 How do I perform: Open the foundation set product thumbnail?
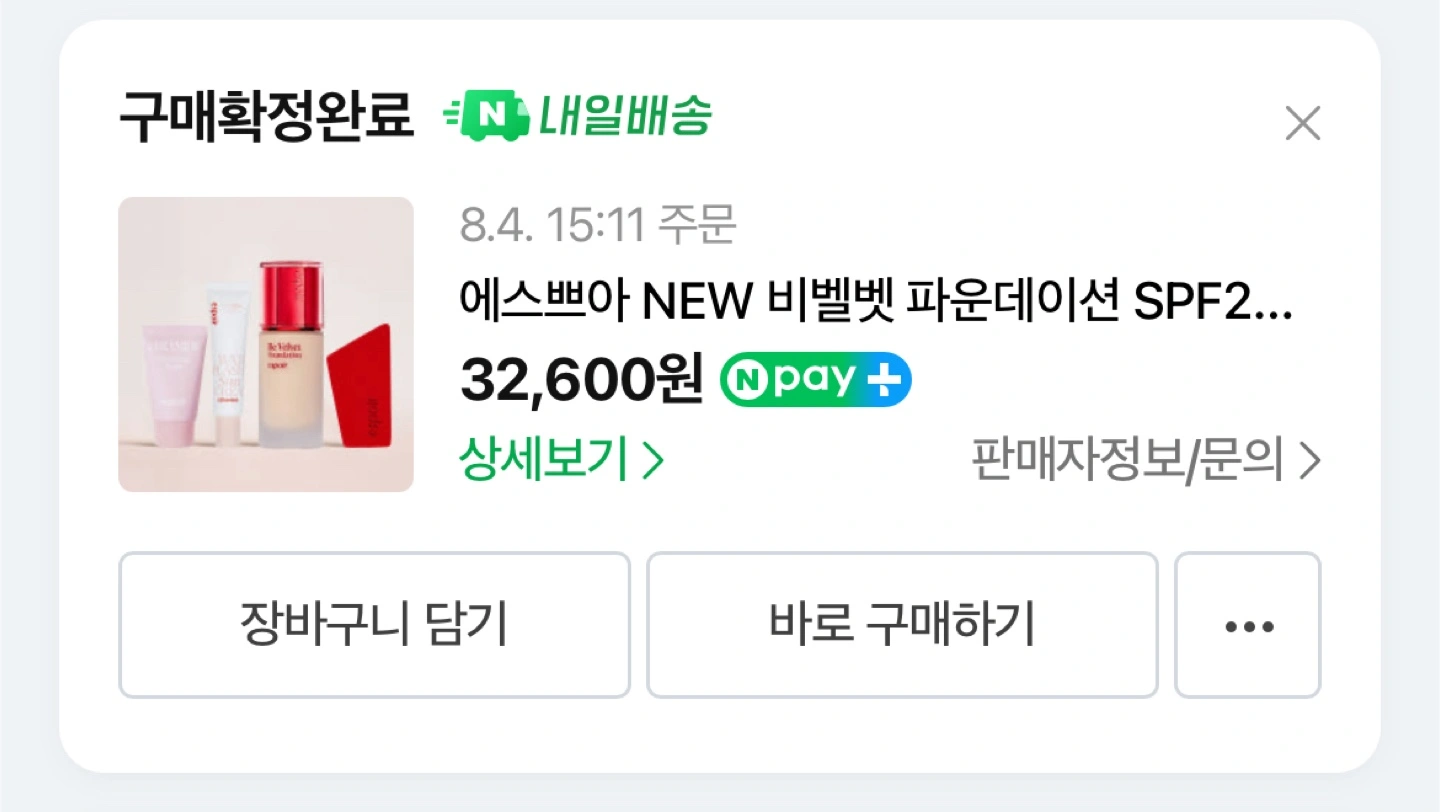click(266, 345)
